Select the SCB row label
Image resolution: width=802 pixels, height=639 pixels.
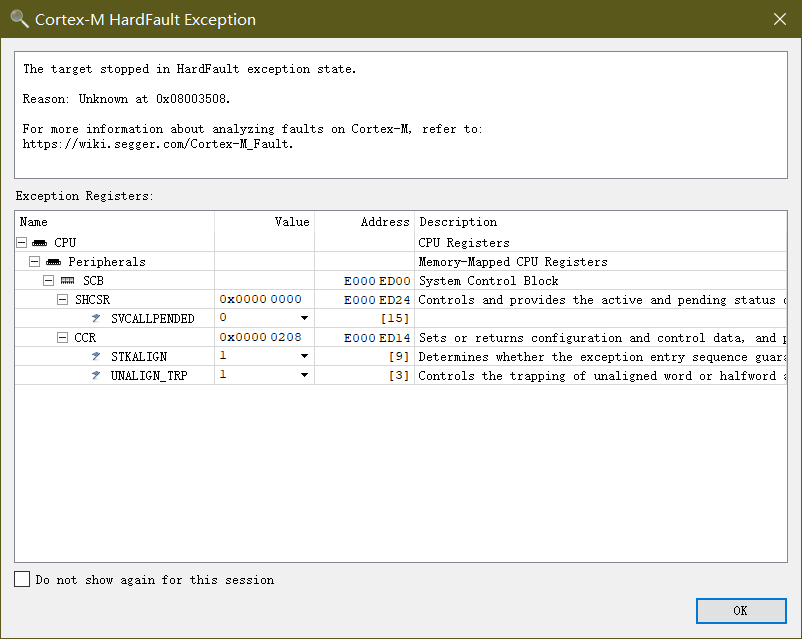93,281
